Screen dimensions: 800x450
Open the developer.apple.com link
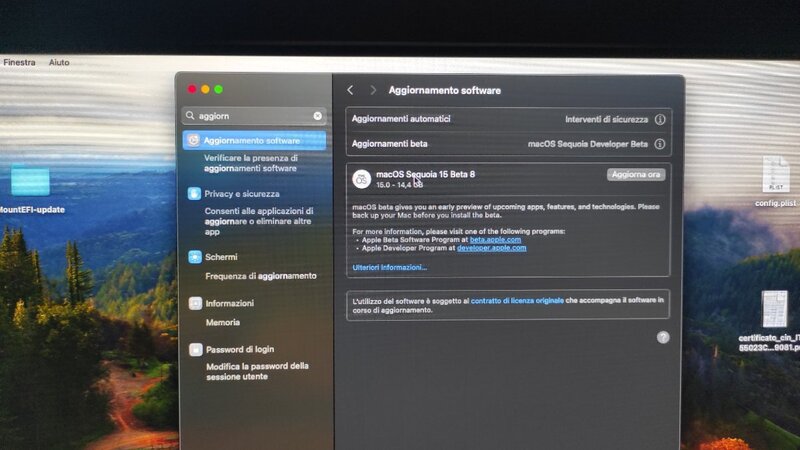[x=491, y=248]
